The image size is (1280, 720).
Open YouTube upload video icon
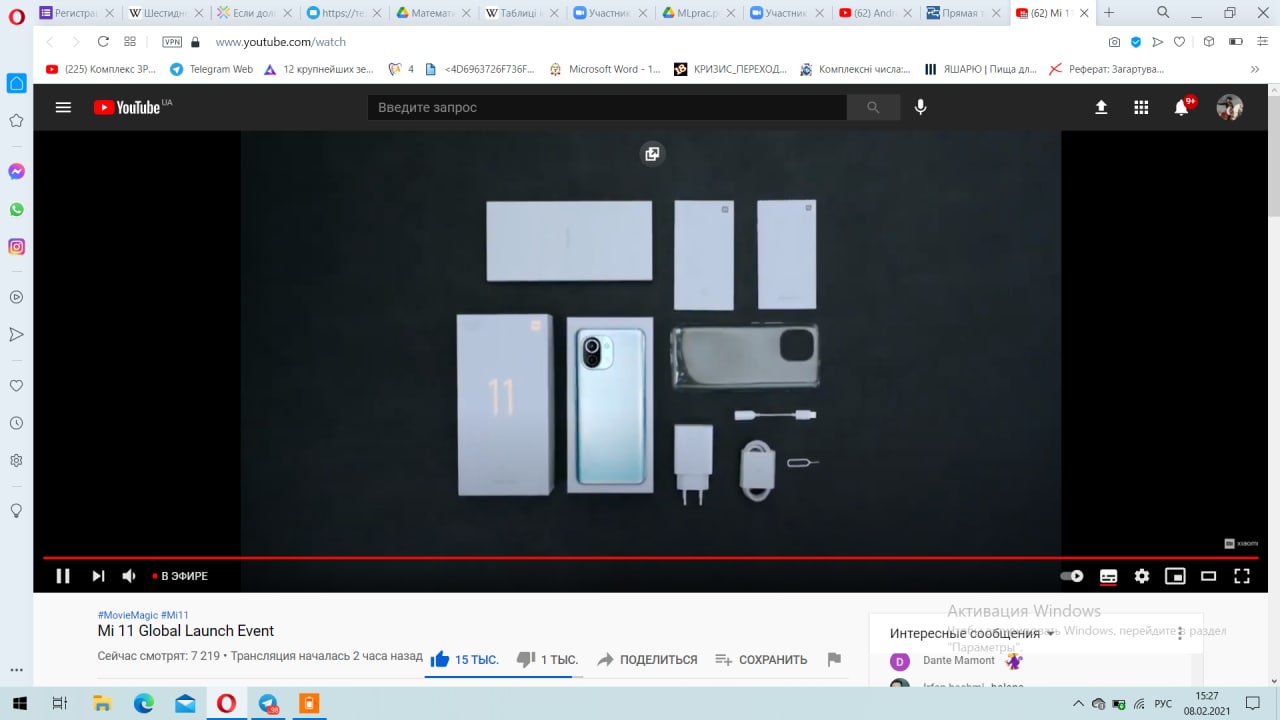[1101, 107]
